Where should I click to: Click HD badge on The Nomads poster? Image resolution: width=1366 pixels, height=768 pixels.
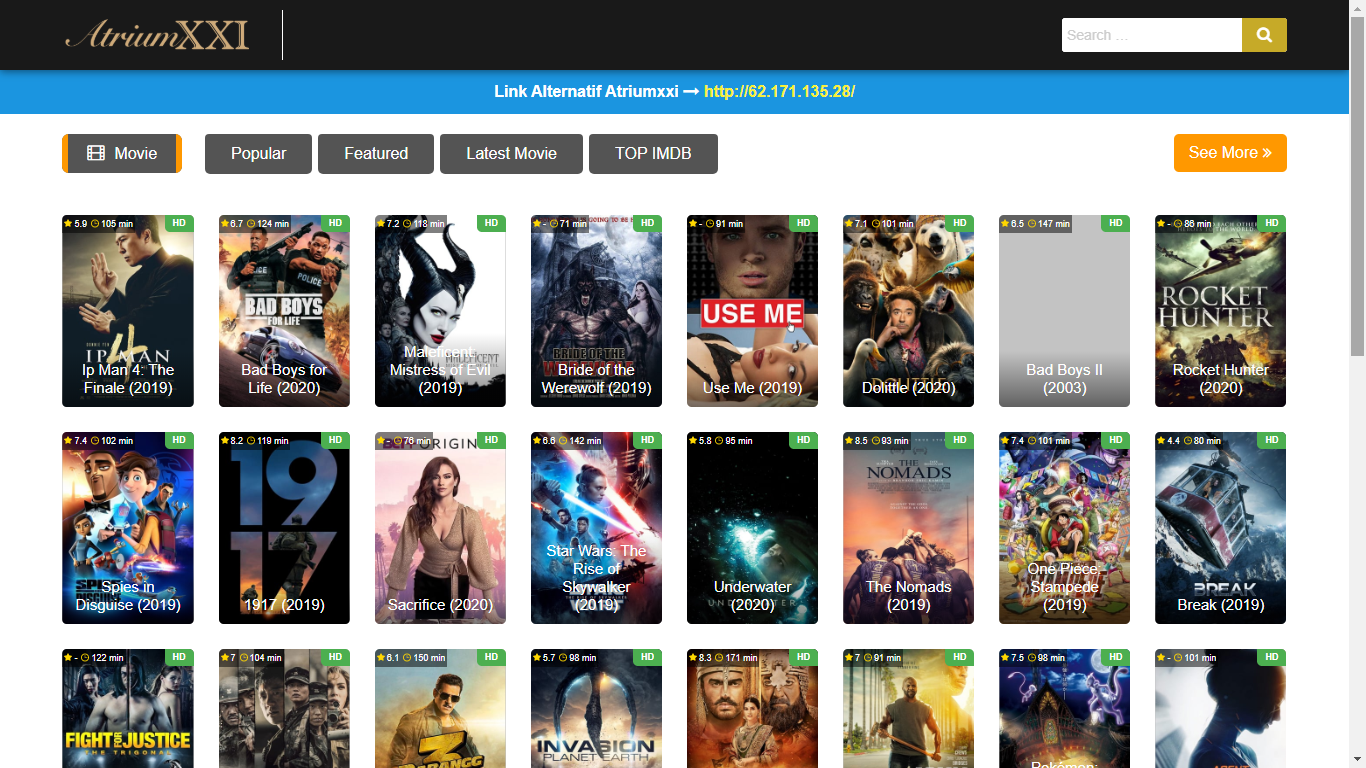(x=959, y=440)
